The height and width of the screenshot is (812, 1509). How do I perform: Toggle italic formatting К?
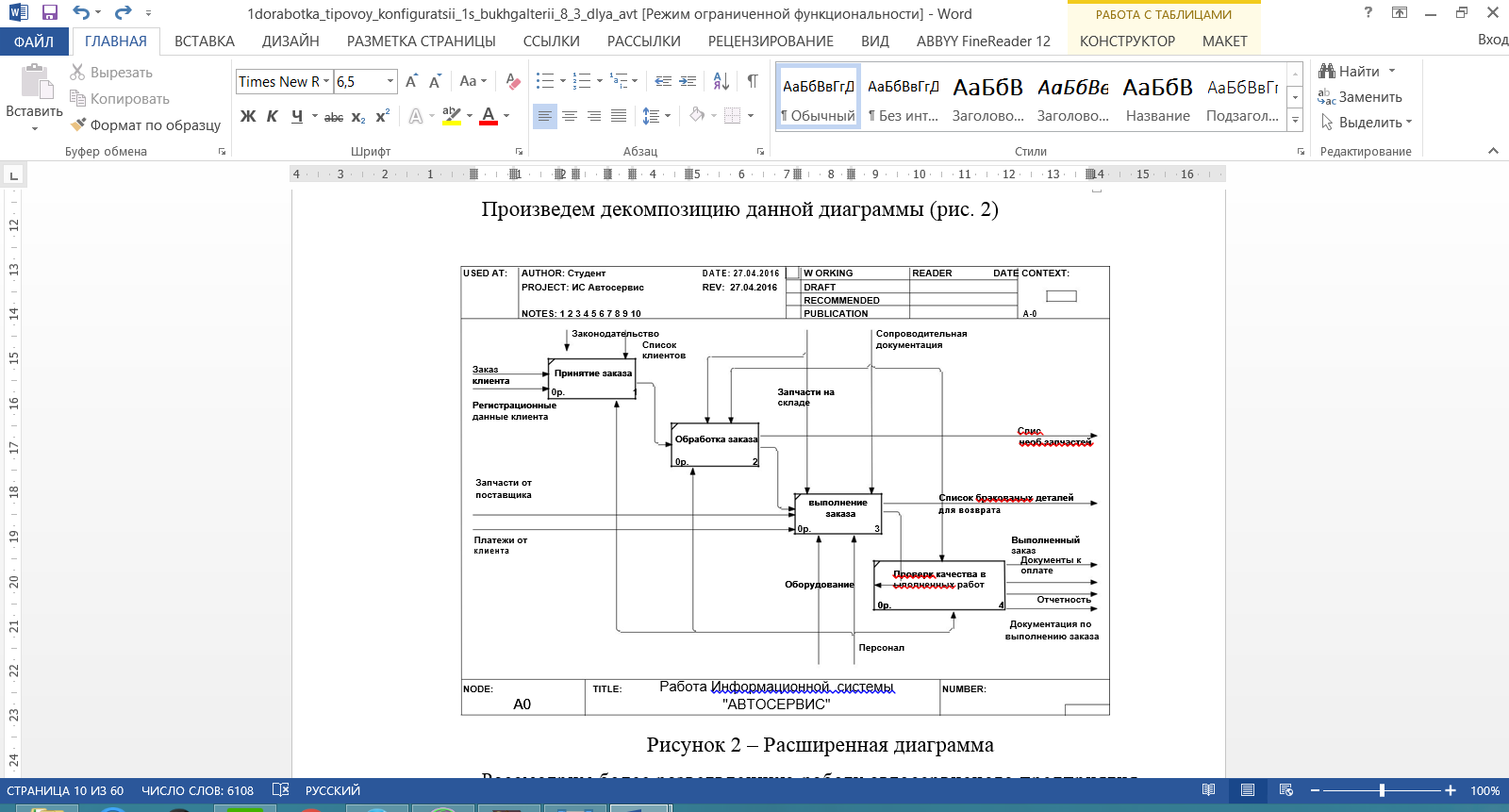coord(273,116)
